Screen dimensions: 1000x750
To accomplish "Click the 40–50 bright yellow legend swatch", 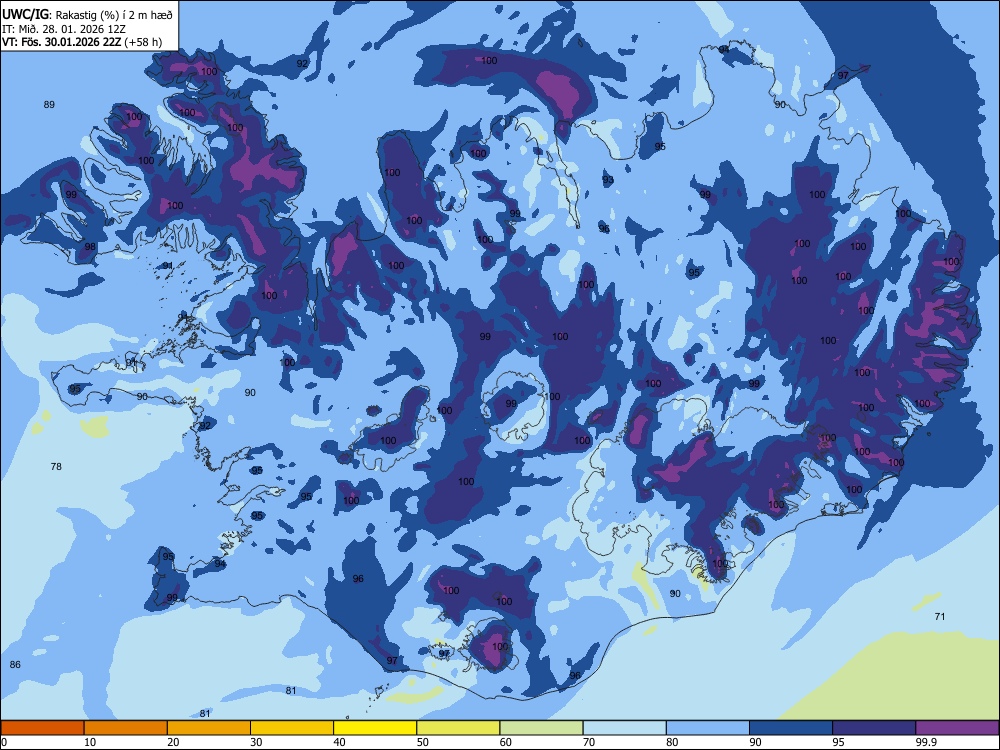I will pyautogui.click(x=375, y=728).
